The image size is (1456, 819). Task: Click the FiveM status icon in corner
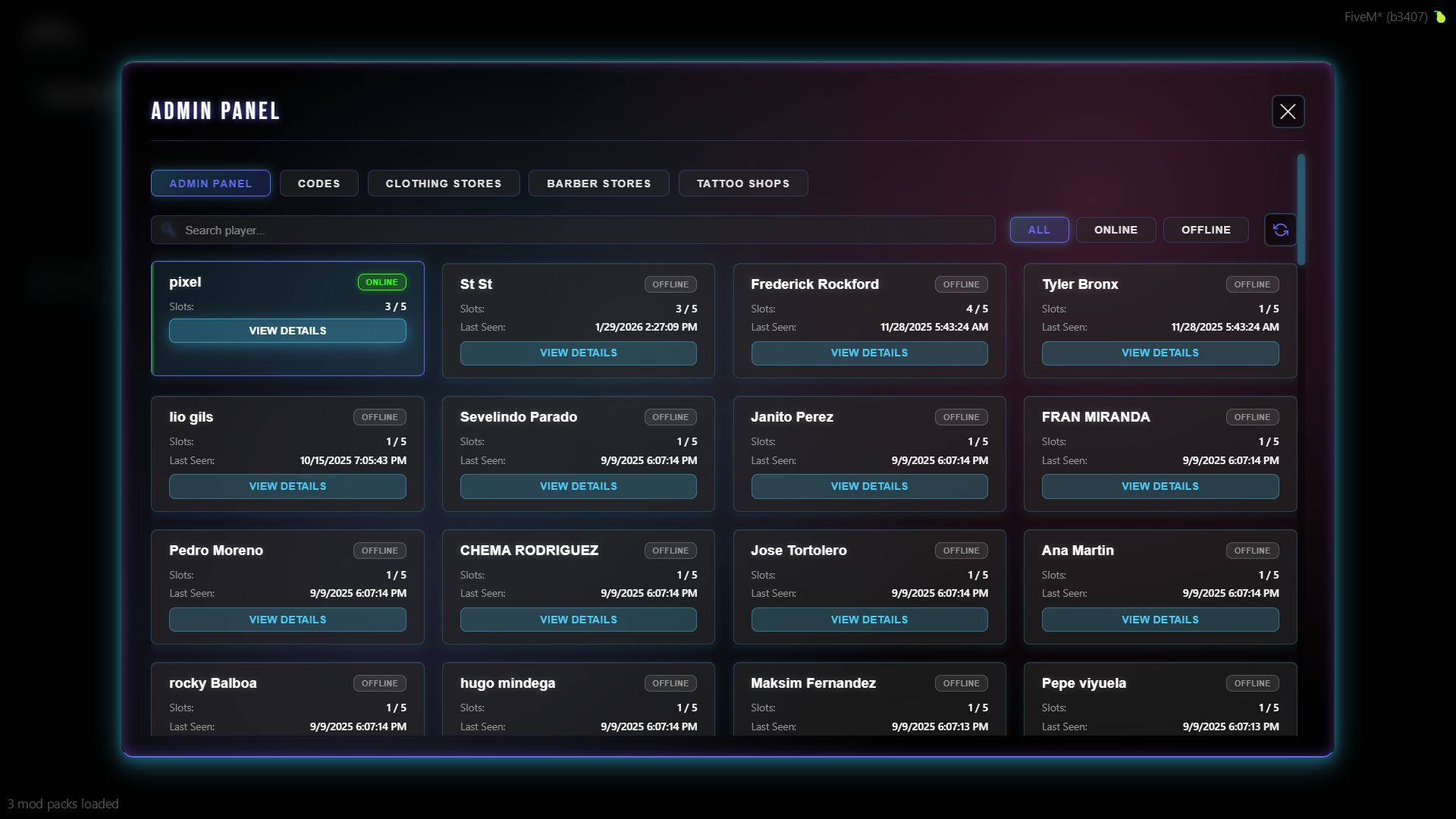1439,17
